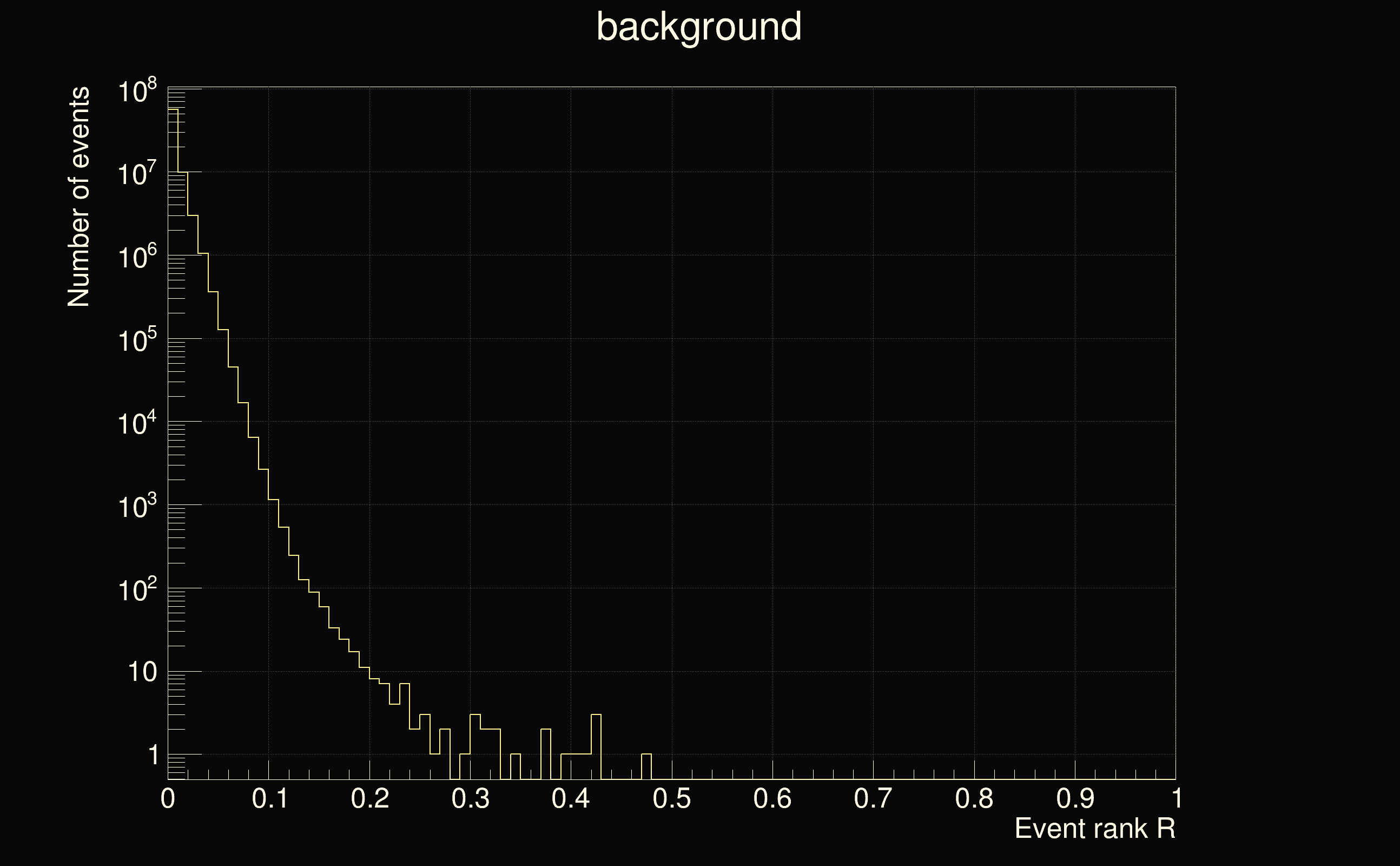1400x866 pixels.
Task: Click the y-axis label 1
Action: [153, 756]
